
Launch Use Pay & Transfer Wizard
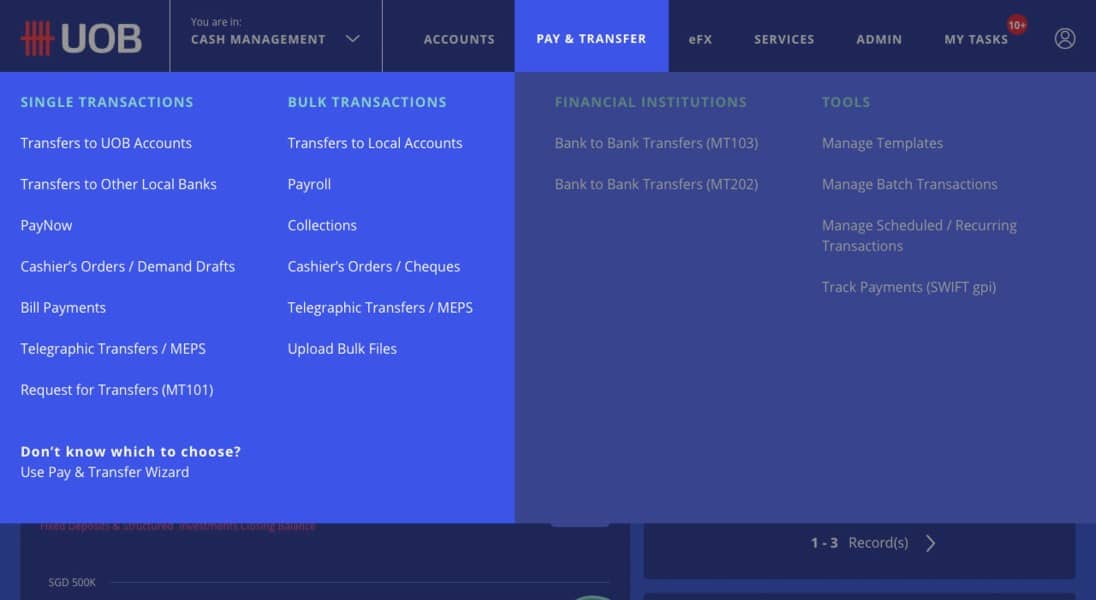point(104,472)
